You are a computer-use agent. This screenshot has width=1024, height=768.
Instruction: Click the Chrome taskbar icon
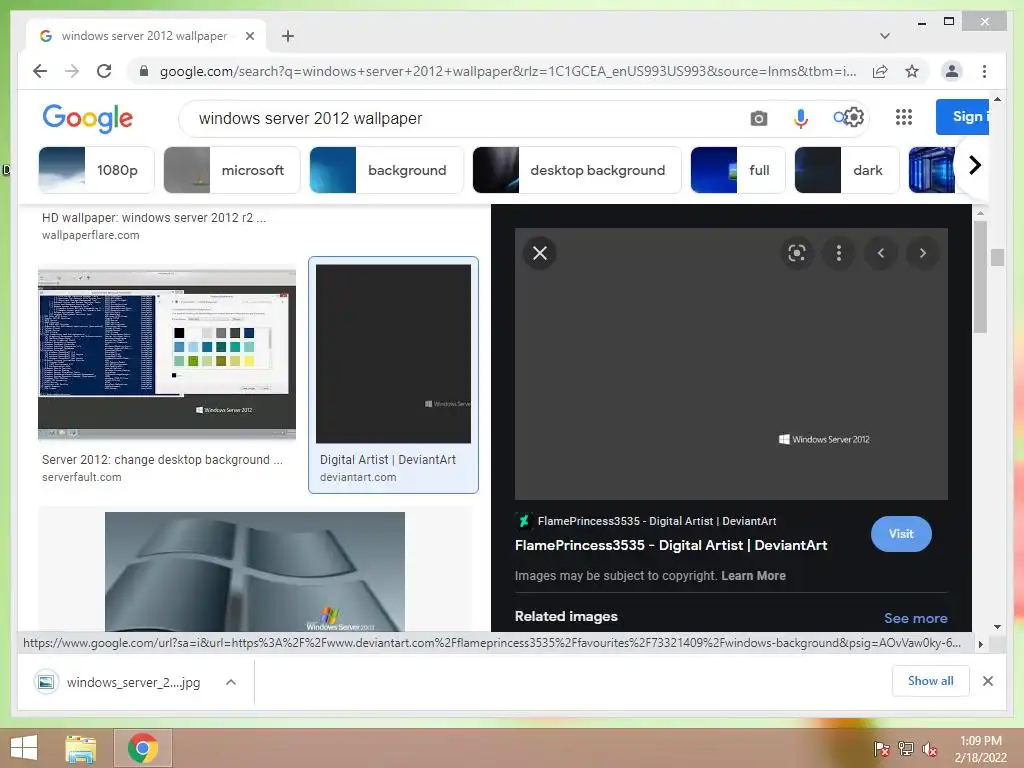click(143, 748)
